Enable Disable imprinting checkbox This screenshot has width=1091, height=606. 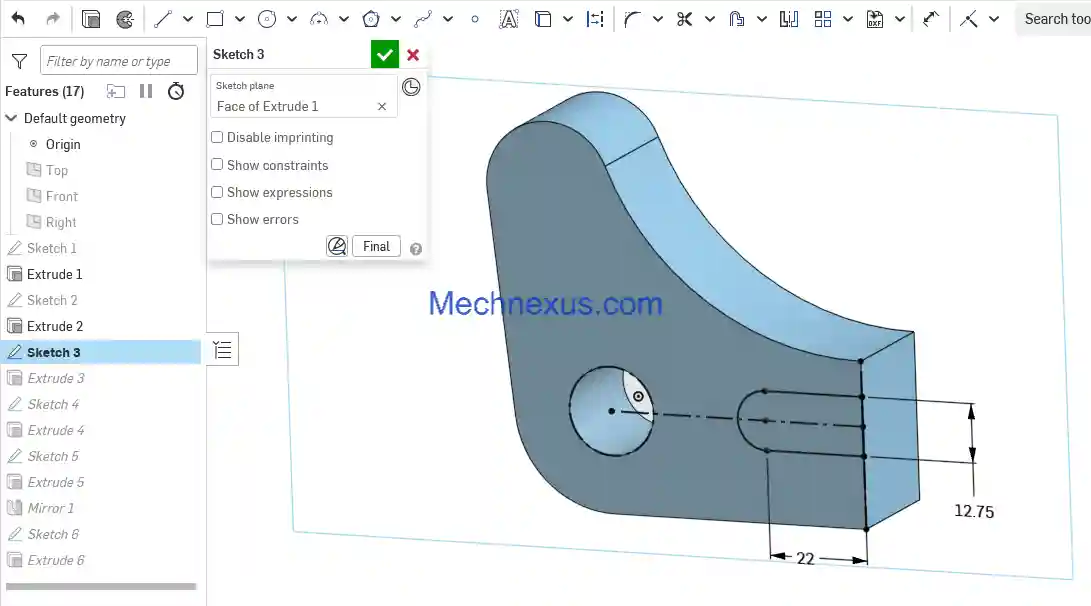pyautogui.click(x=217, y=138)
